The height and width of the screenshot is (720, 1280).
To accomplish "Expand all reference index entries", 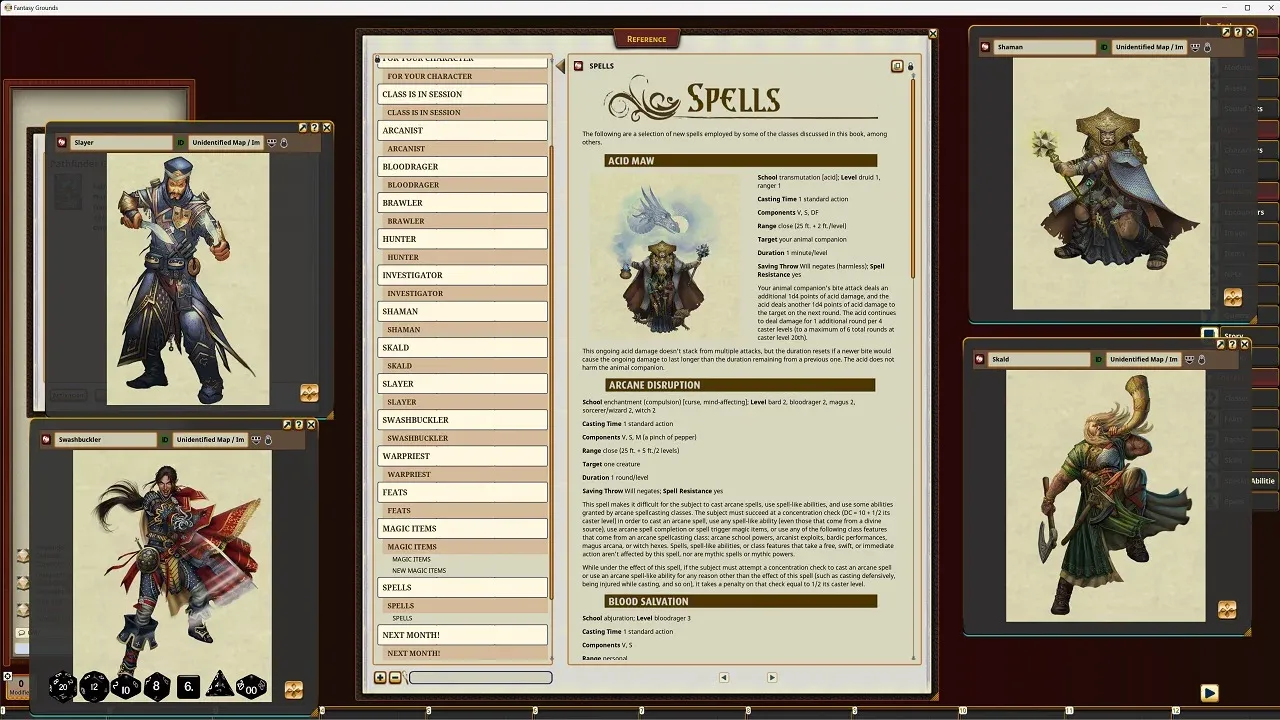I will tap(380, 678).
